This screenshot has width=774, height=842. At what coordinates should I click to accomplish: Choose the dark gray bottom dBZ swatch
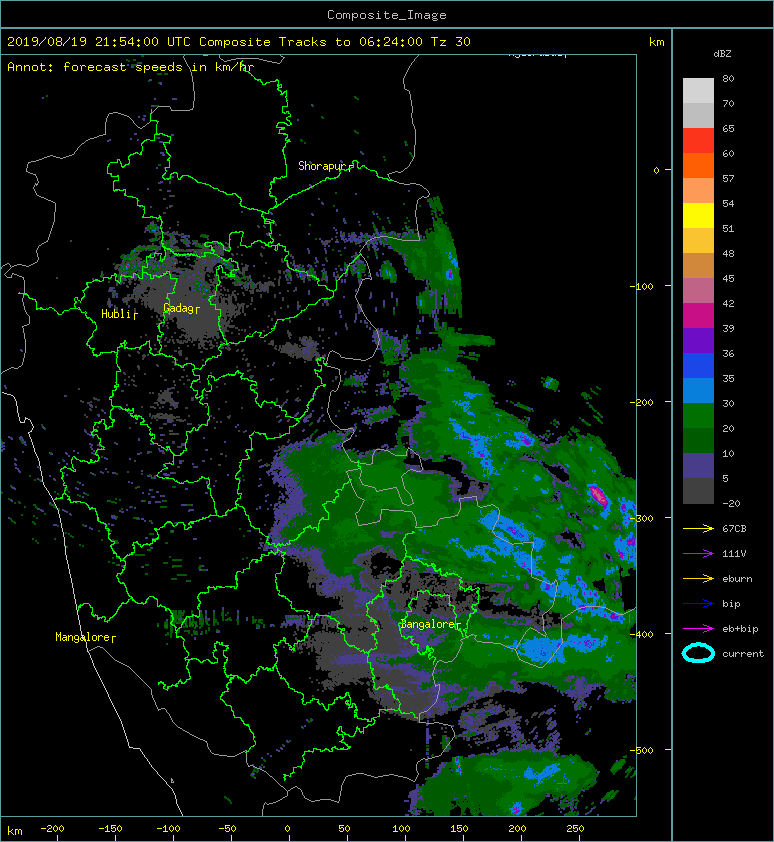click(698, 491)
